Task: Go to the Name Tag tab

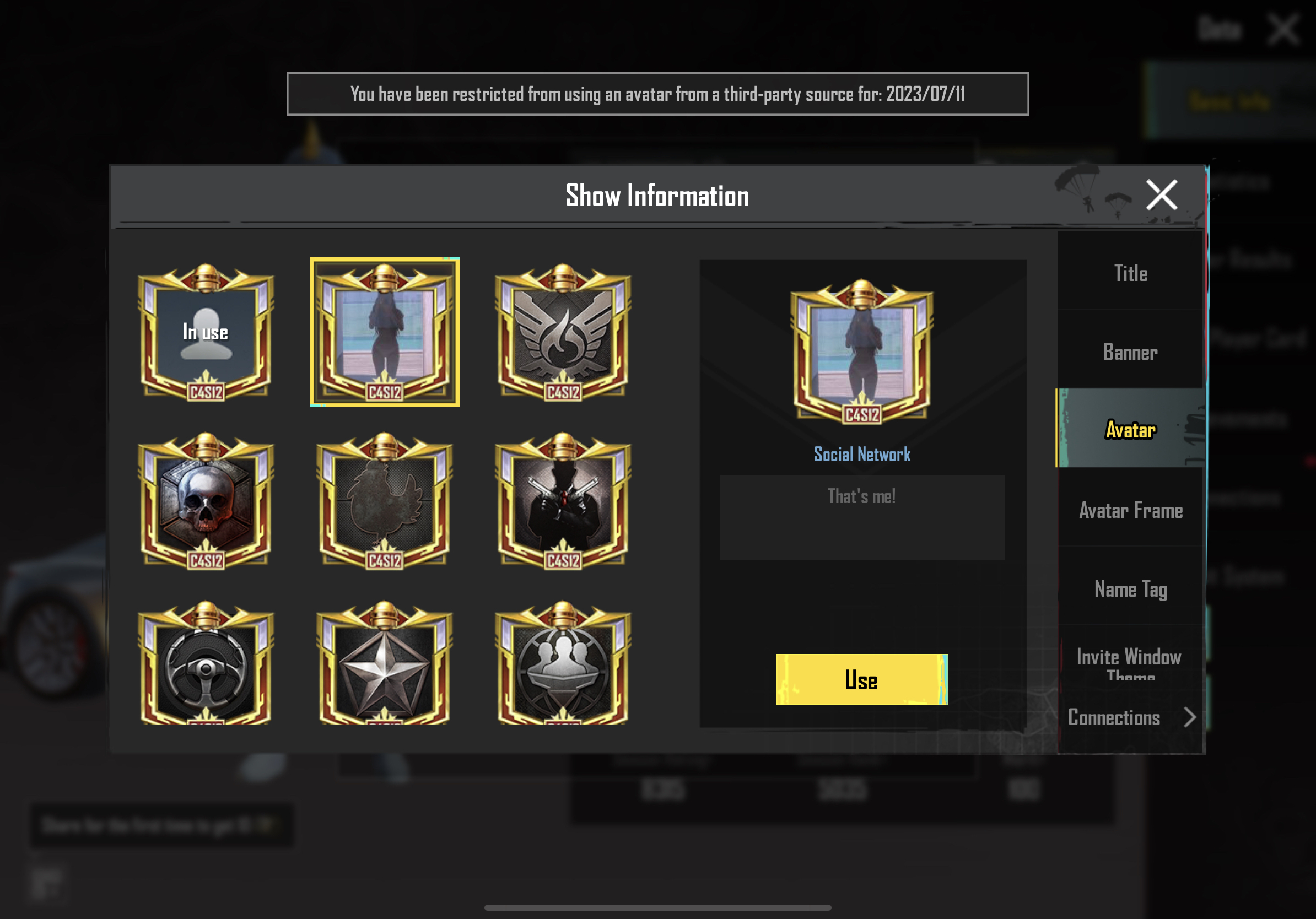Action: pos(1130,588)
